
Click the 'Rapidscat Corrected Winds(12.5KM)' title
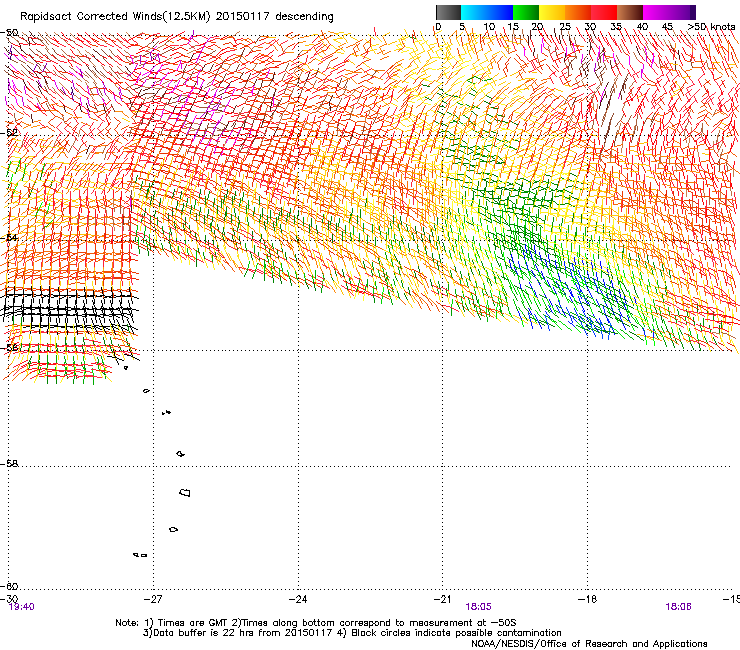[115, 17]
